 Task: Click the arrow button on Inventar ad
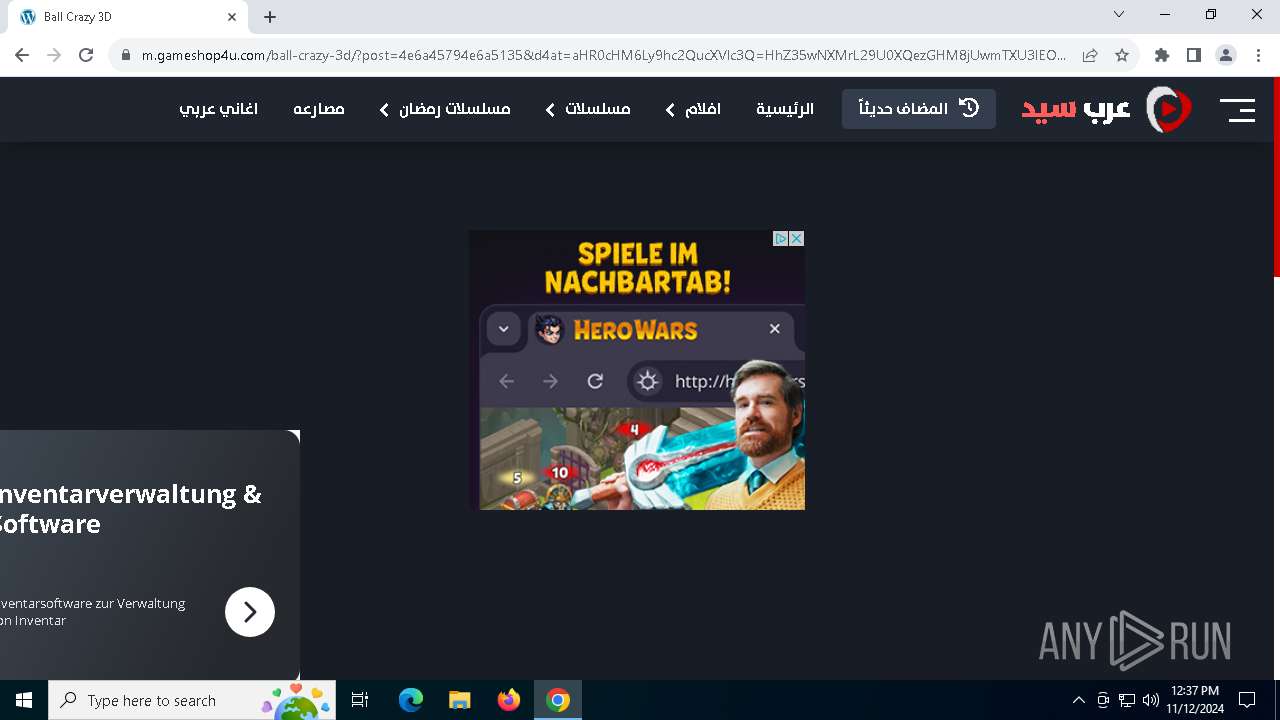(x=250, y=612)
